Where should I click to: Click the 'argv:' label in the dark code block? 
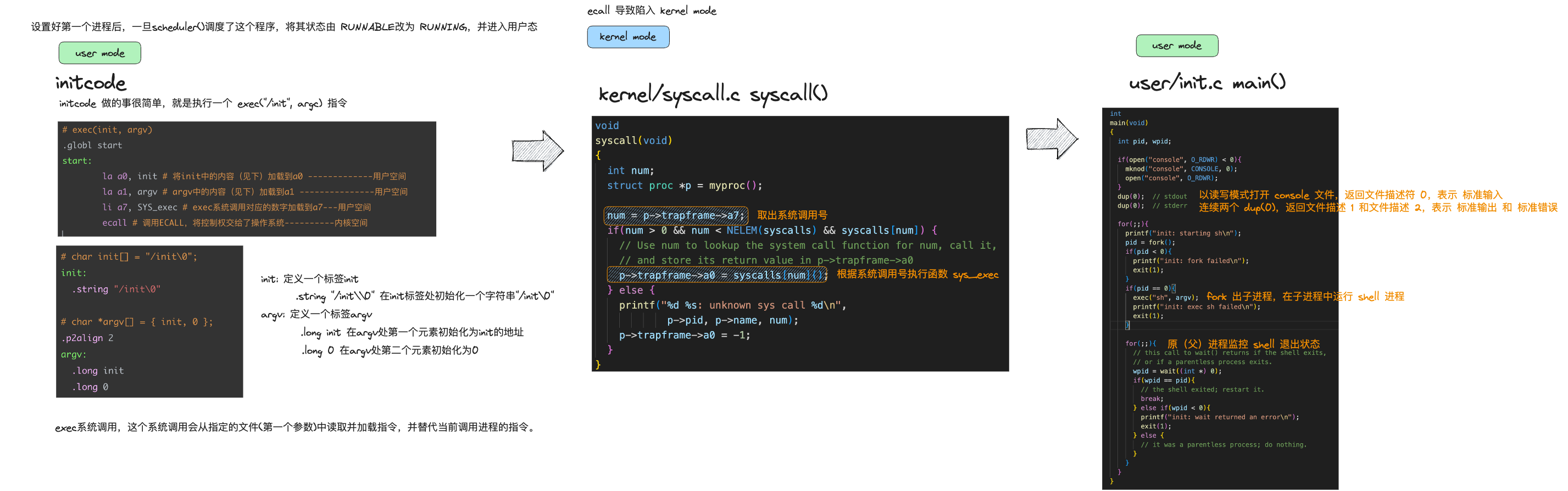click(x=74, y=354)
